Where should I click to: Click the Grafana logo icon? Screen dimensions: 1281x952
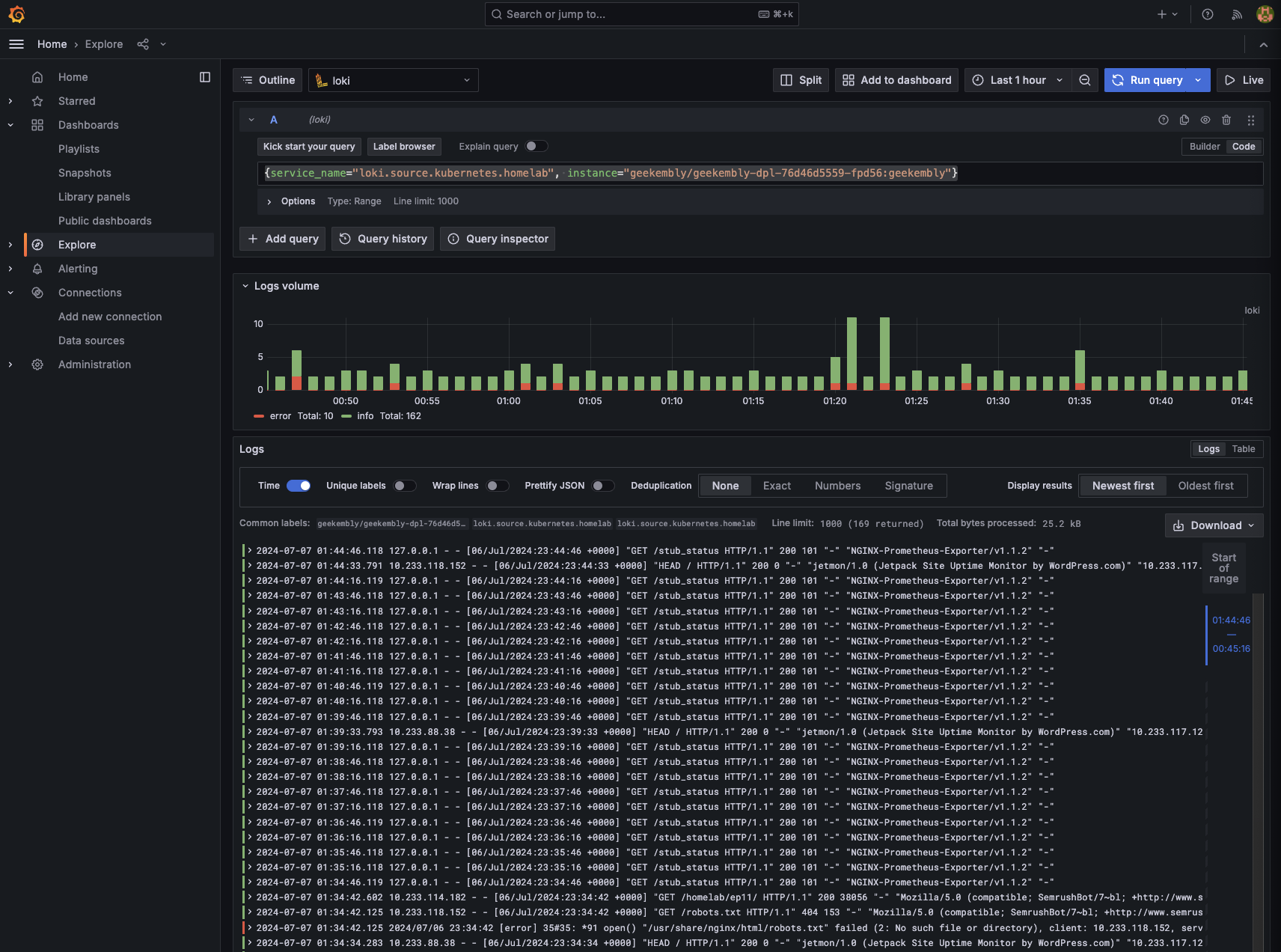[16, 14]
